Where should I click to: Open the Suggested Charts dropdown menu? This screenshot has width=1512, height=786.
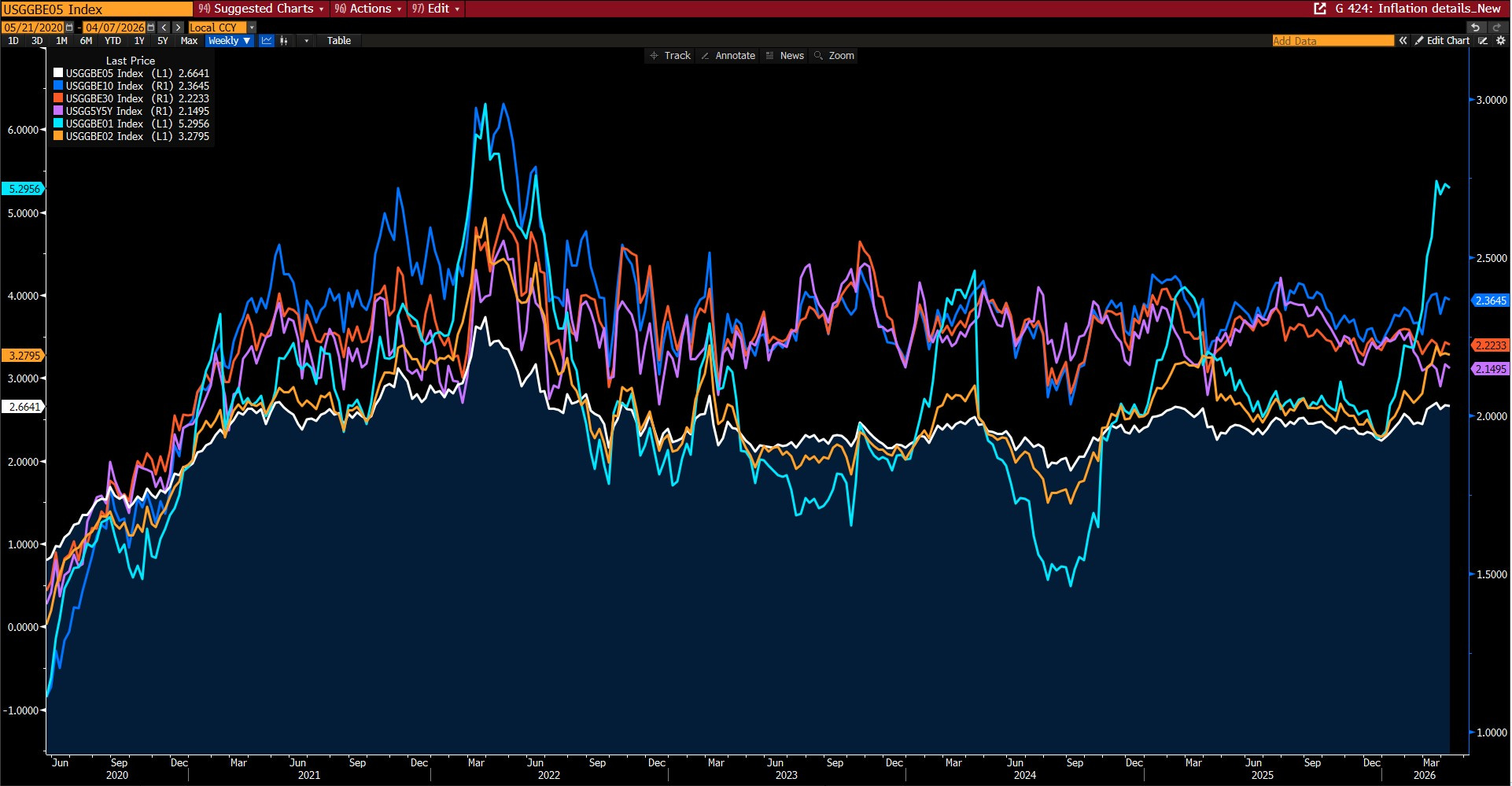tap(260, 9)
